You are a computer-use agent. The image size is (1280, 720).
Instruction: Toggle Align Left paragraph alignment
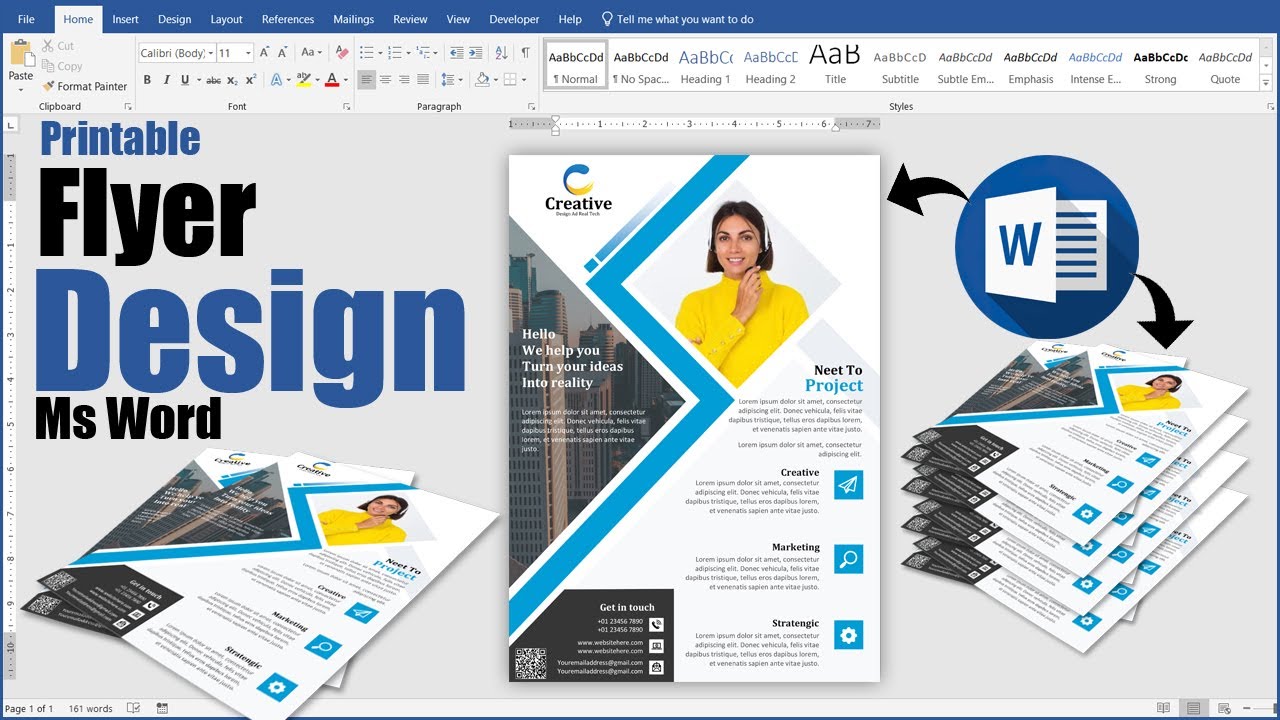pos(367,80)
